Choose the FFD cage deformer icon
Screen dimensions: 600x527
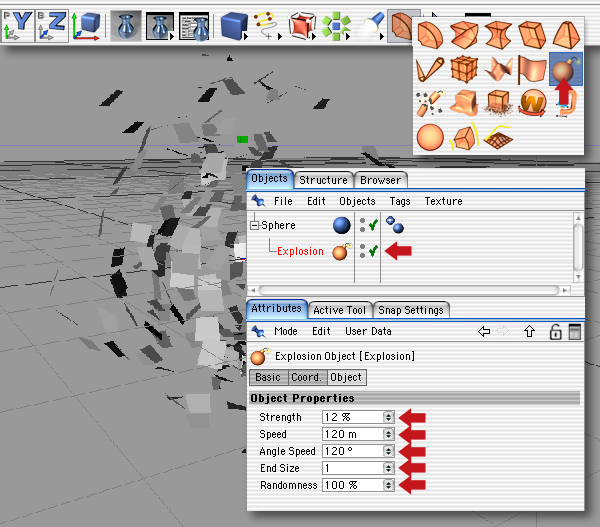[x=464, y=69]
